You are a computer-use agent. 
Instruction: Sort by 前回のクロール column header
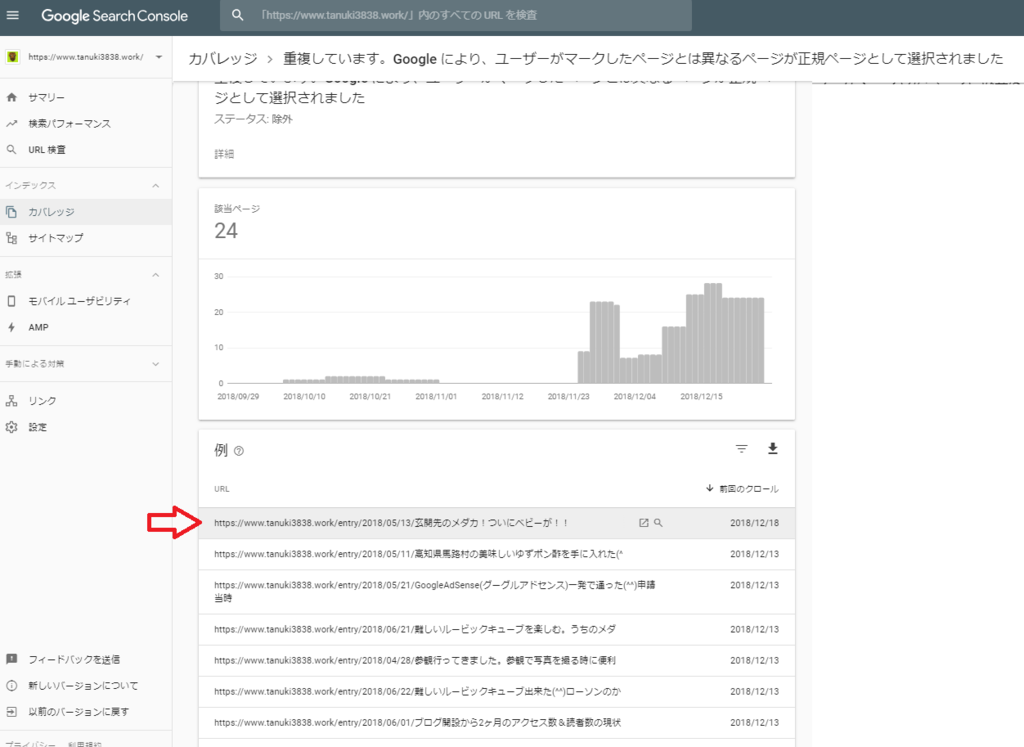pyautogui.click(x=748, y=488)
